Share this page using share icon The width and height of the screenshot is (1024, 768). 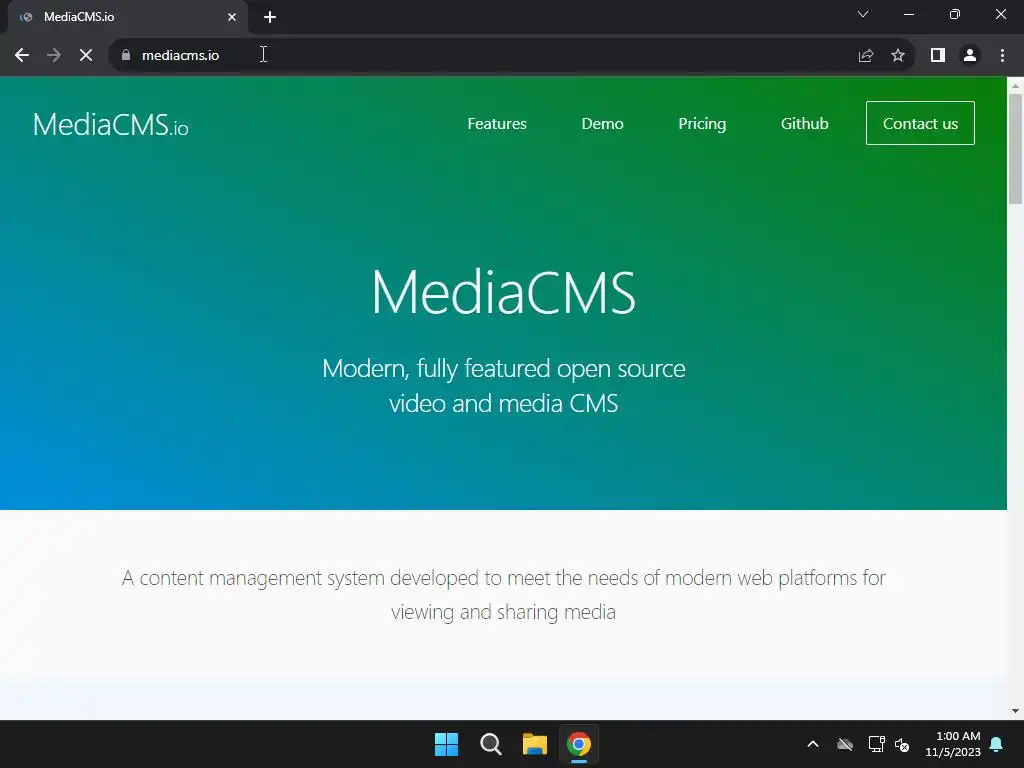pos(866,56)
